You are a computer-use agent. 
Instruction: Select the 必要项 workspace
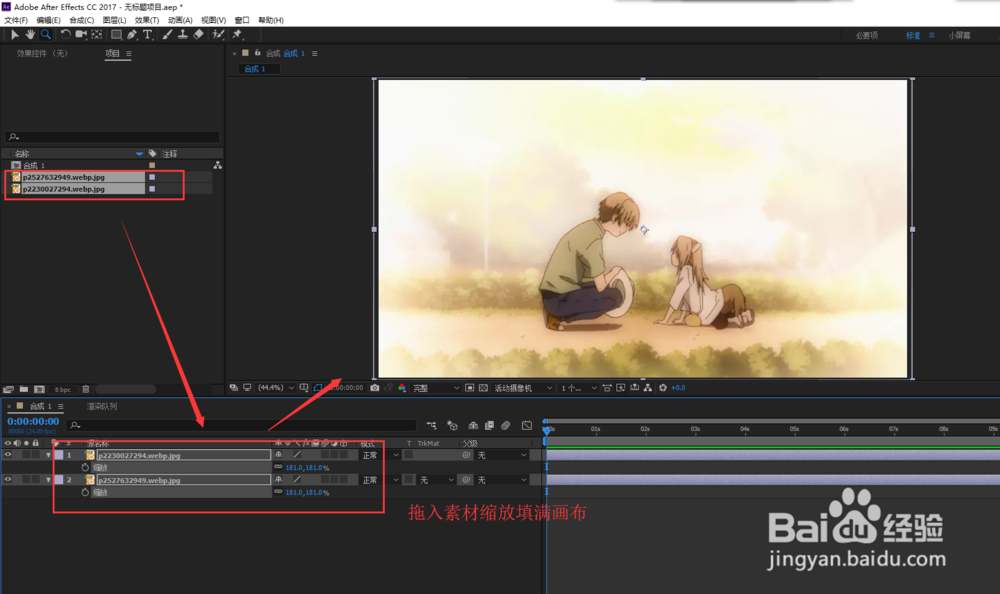point(867,36)
